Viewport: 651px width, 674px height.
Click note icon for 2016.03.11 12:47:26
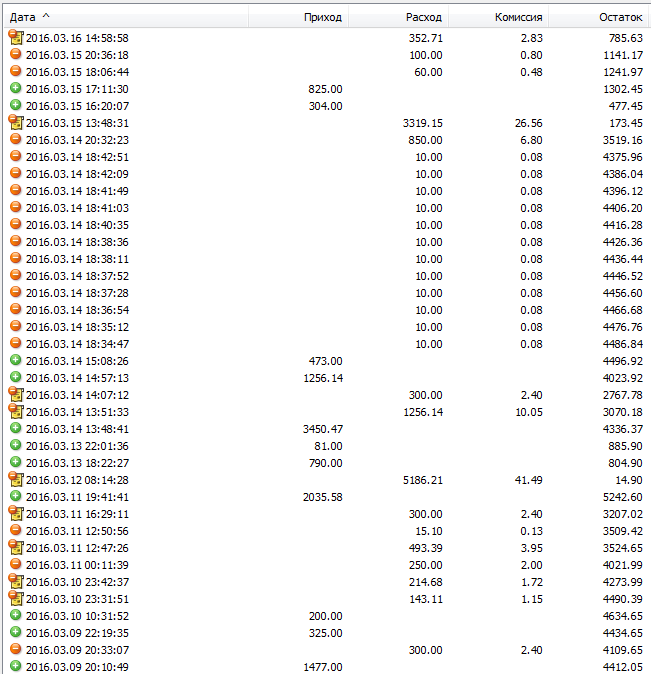point(16,547)
